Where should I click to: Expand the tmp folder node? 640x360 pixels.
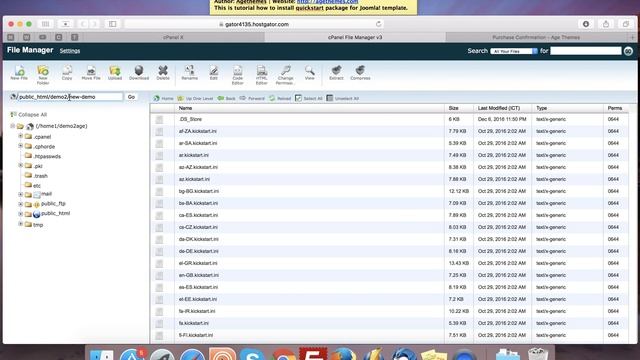20,224
